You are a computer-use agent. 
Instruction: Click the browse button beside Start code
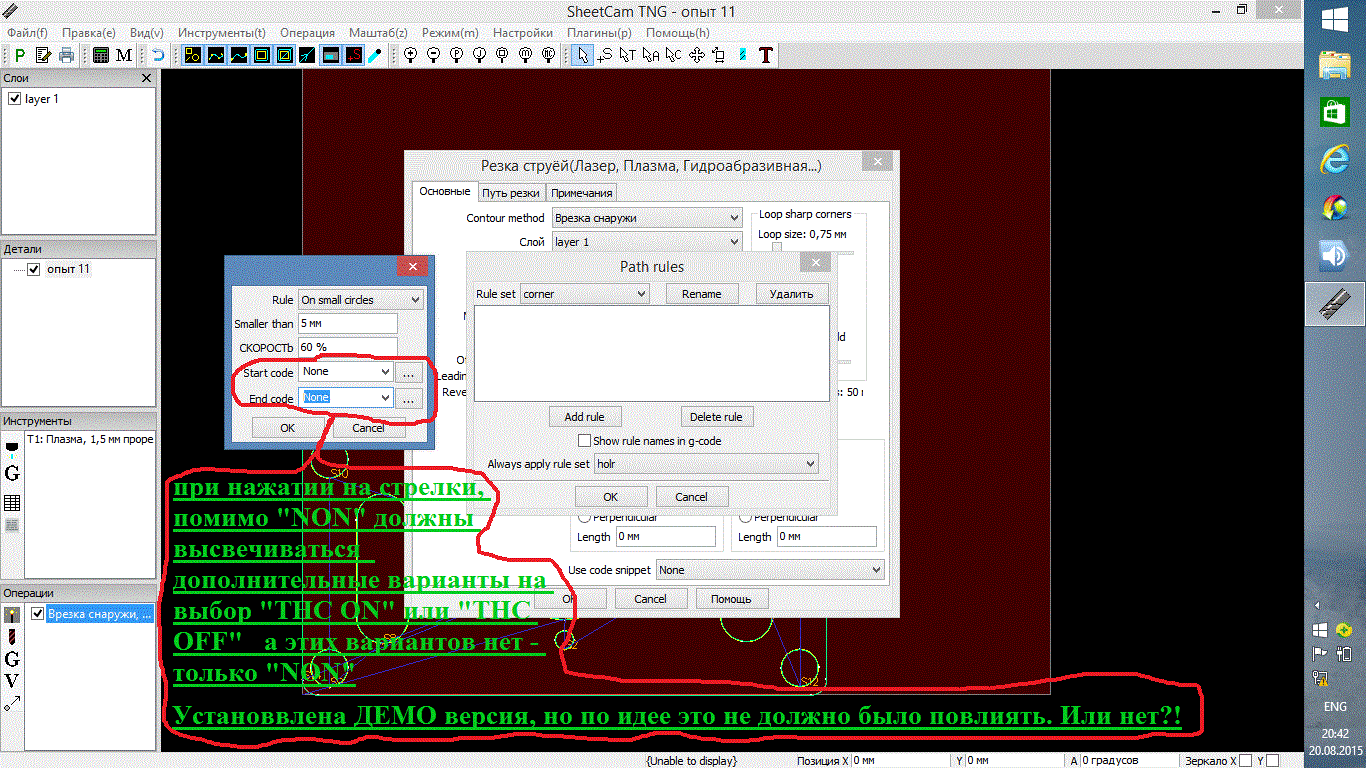407,372
